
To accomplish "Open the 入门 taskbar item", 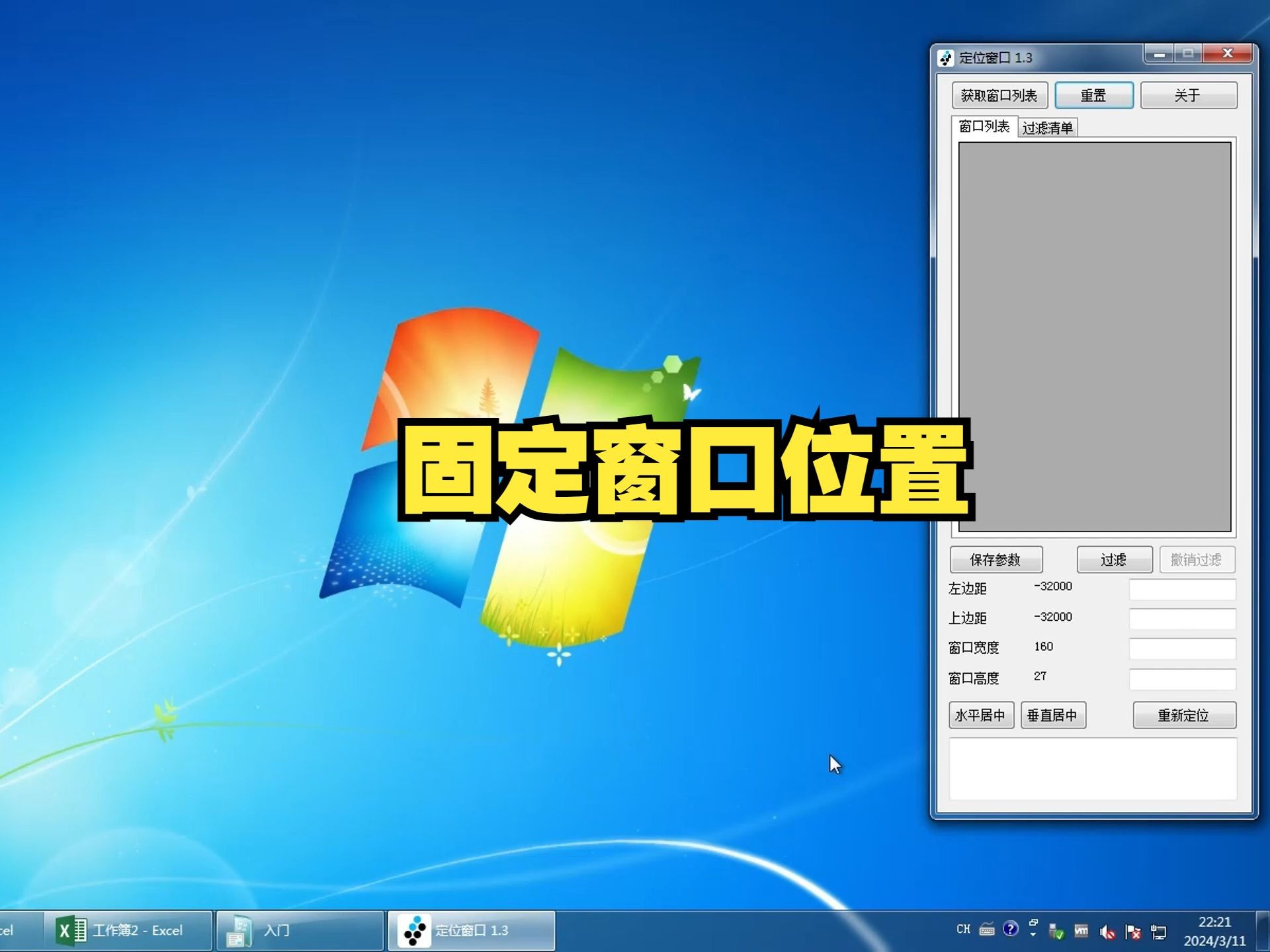I will click(300, 931).
